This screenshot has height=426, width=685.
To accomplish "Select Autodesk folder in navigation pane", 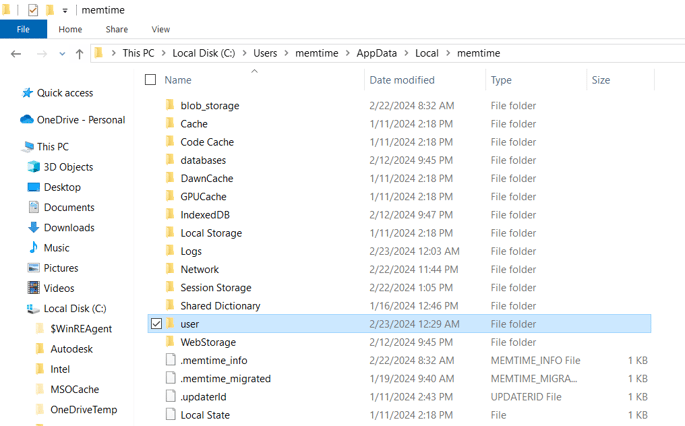I will pyautogui.click(x=64, y=349).
